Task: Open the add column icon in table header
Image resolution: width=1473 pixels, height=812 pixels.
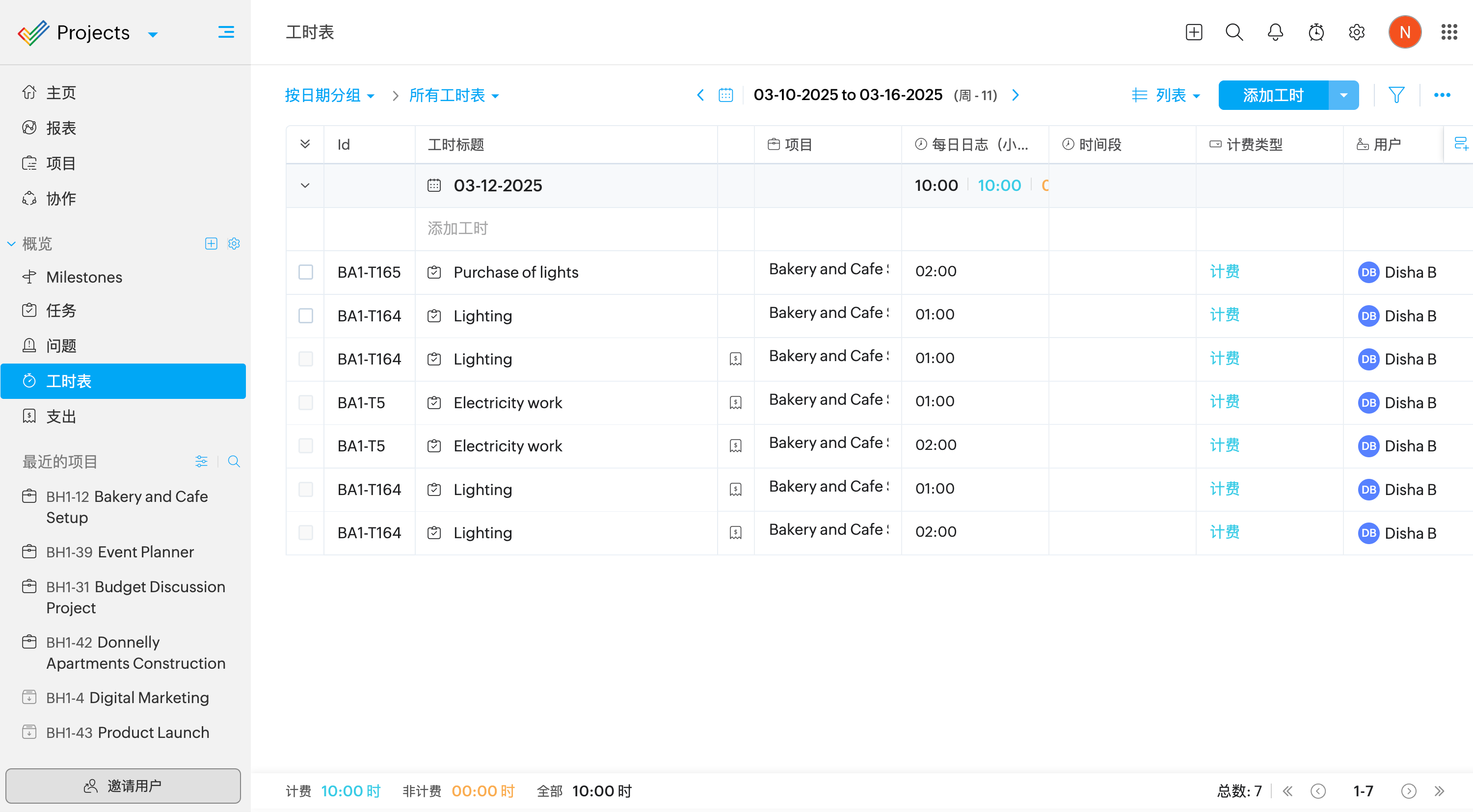Action: (x=1461, y=144)
